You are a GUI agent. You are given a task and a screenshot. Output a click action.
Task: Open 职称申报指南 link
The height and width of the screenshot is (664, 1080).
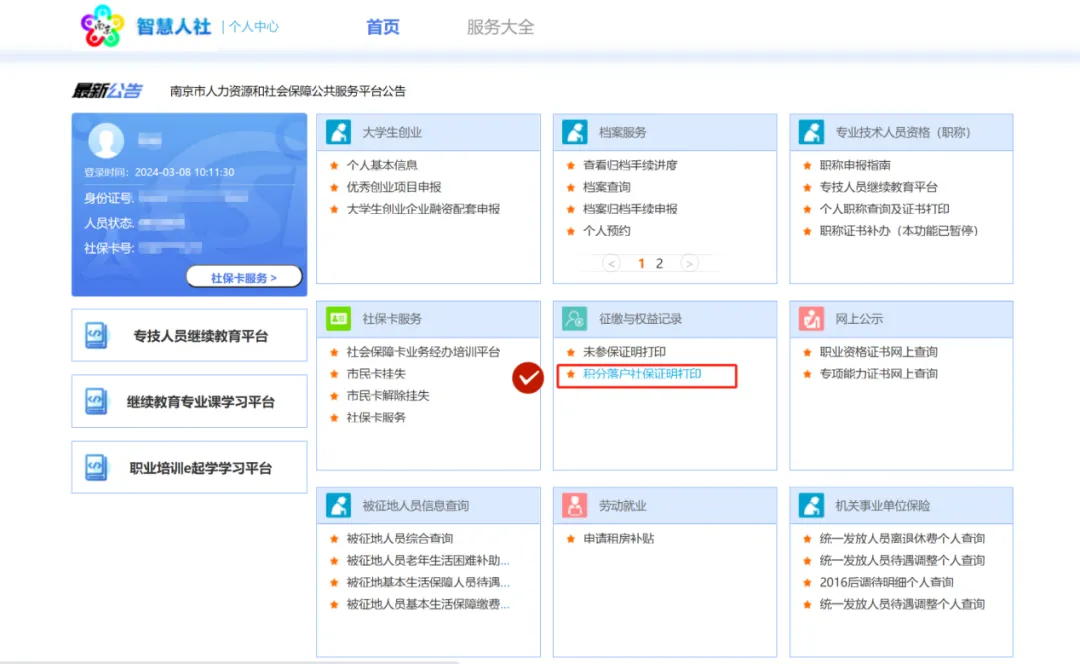click(855, 165)
